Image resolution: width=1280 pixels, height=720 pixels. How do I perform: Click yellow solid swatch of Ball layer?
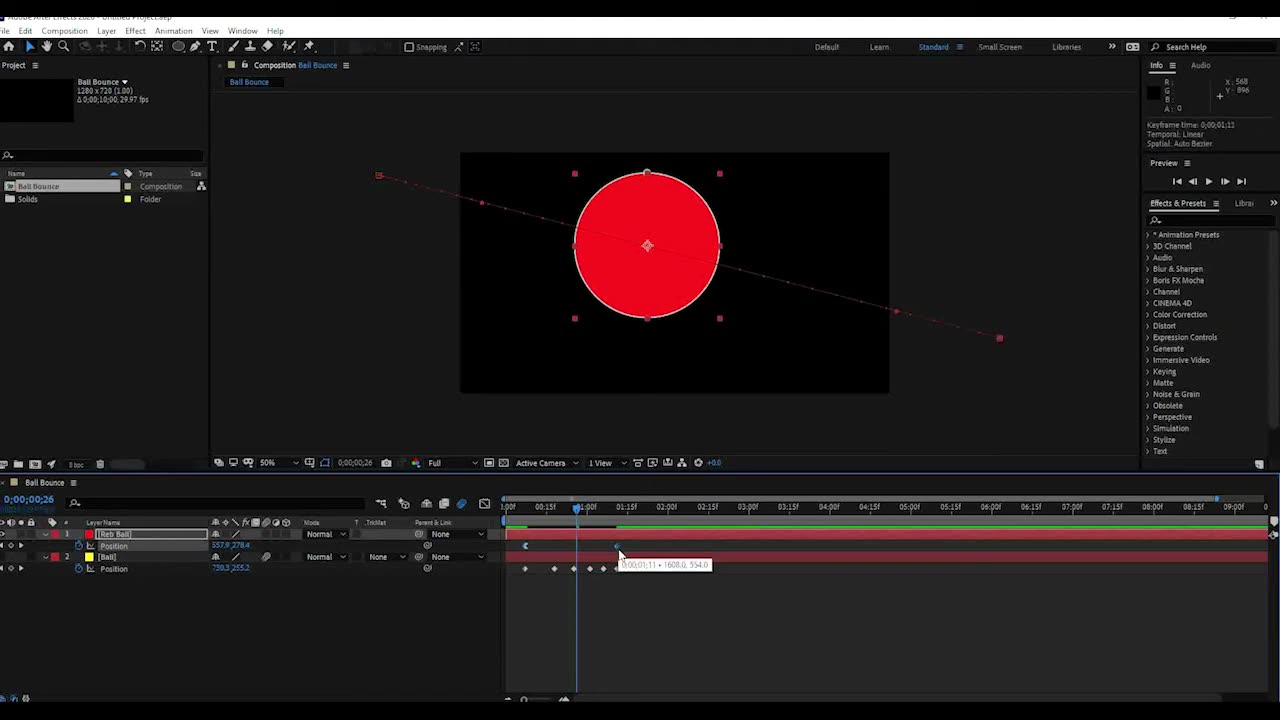(x=89, y=557)
